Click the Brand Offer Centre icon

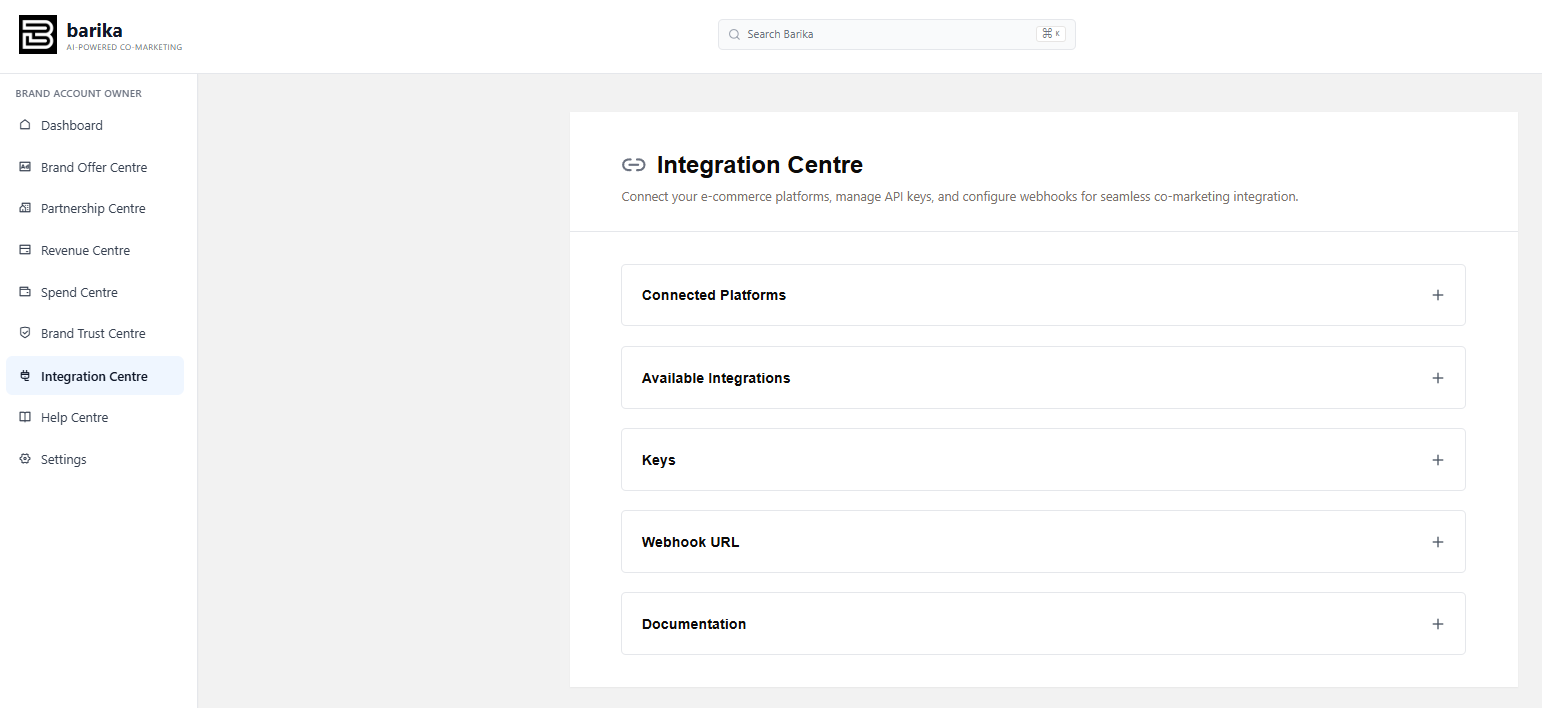tap(25, 167)
